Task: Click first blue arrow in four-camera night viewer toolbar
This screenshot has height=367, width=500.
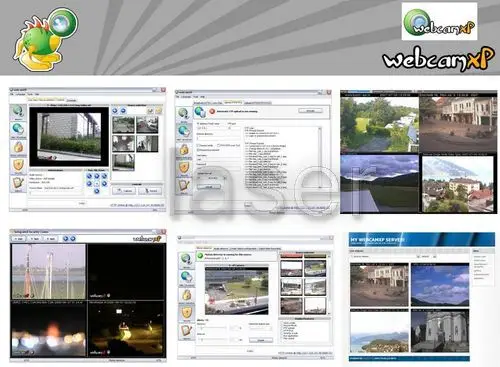Action: [x=66, y=239]
